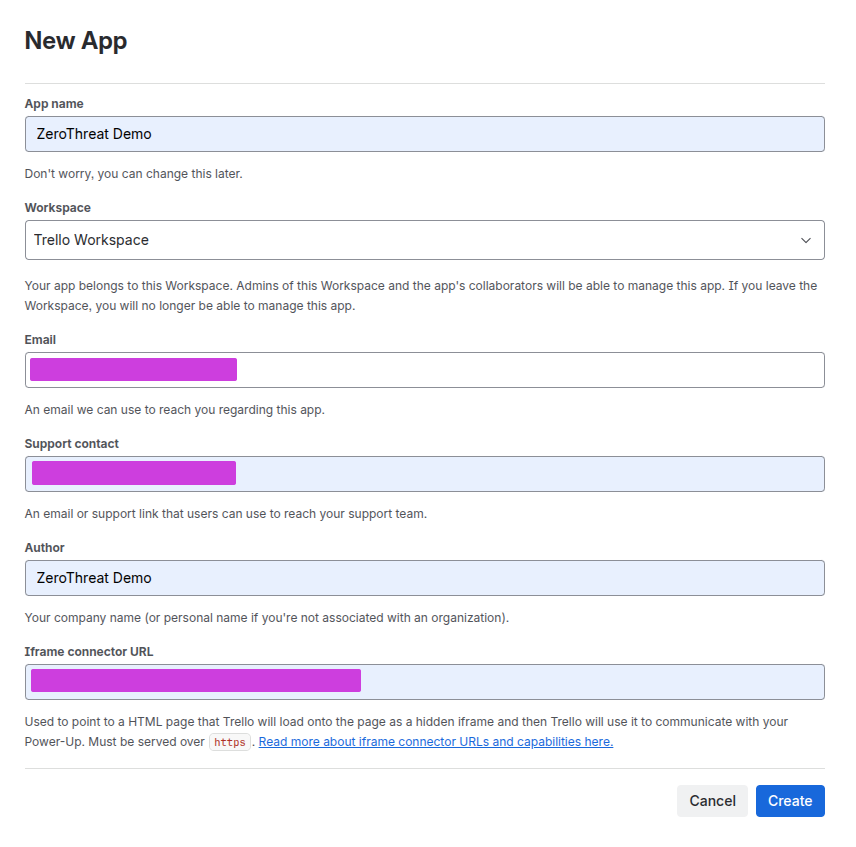
Task: Click the 'https' code snippet
Action: pos(229,742)
